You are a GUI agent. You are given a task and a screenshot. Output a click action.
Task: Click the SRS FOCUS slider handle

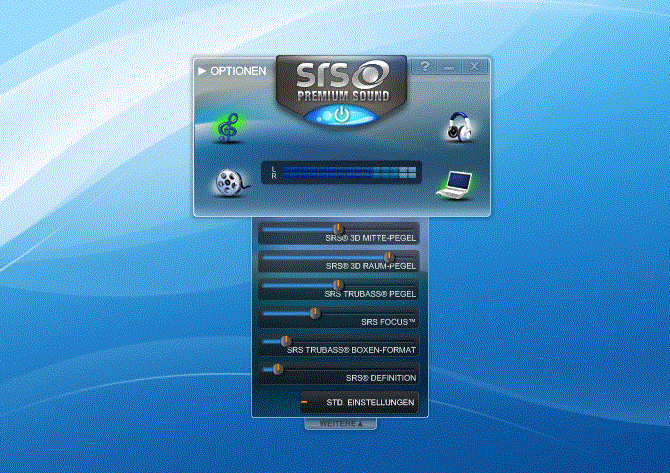(x=314, y=313)
